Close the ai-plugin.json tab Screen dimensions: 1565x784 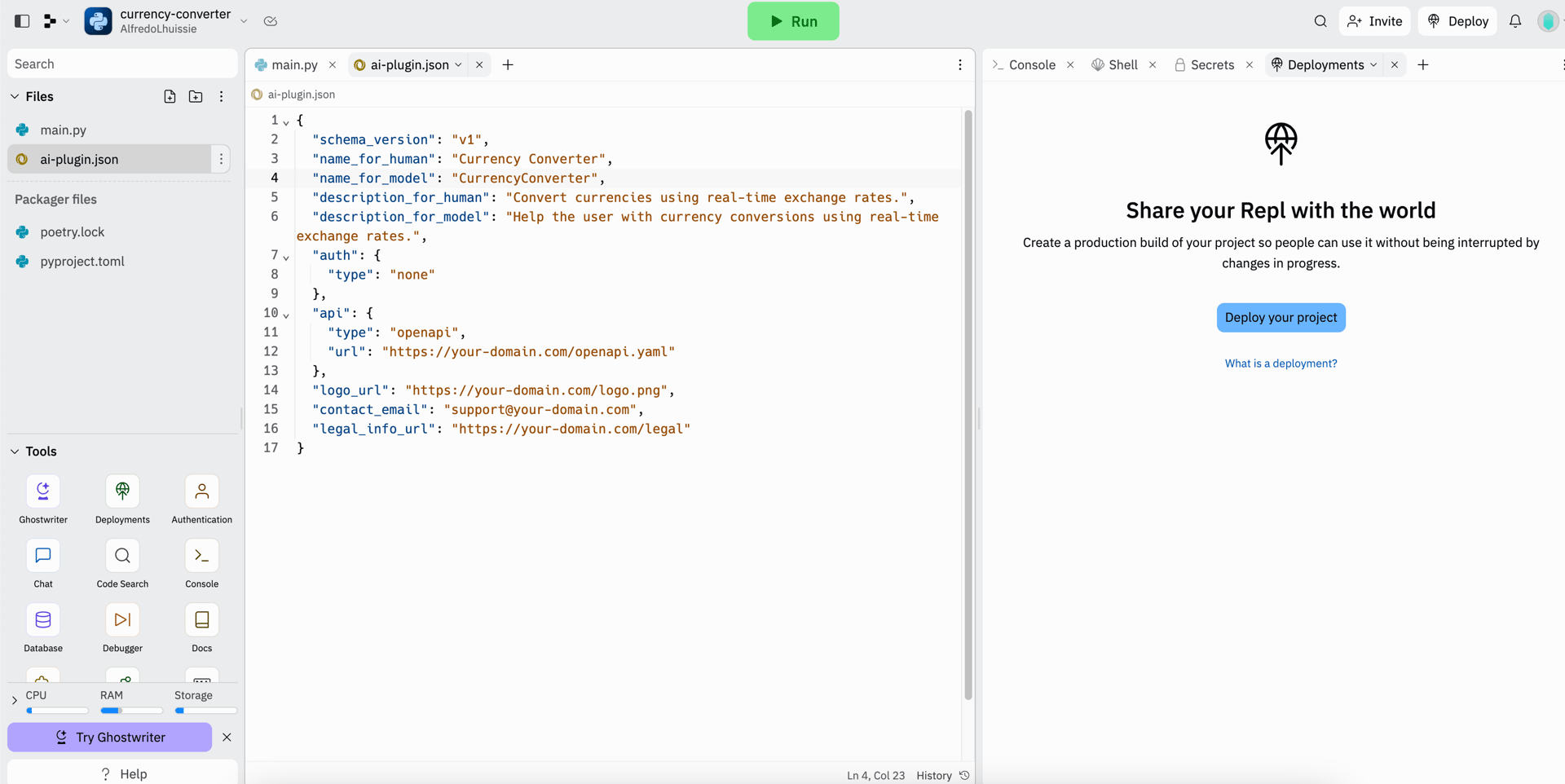click(x=479, y=64)
